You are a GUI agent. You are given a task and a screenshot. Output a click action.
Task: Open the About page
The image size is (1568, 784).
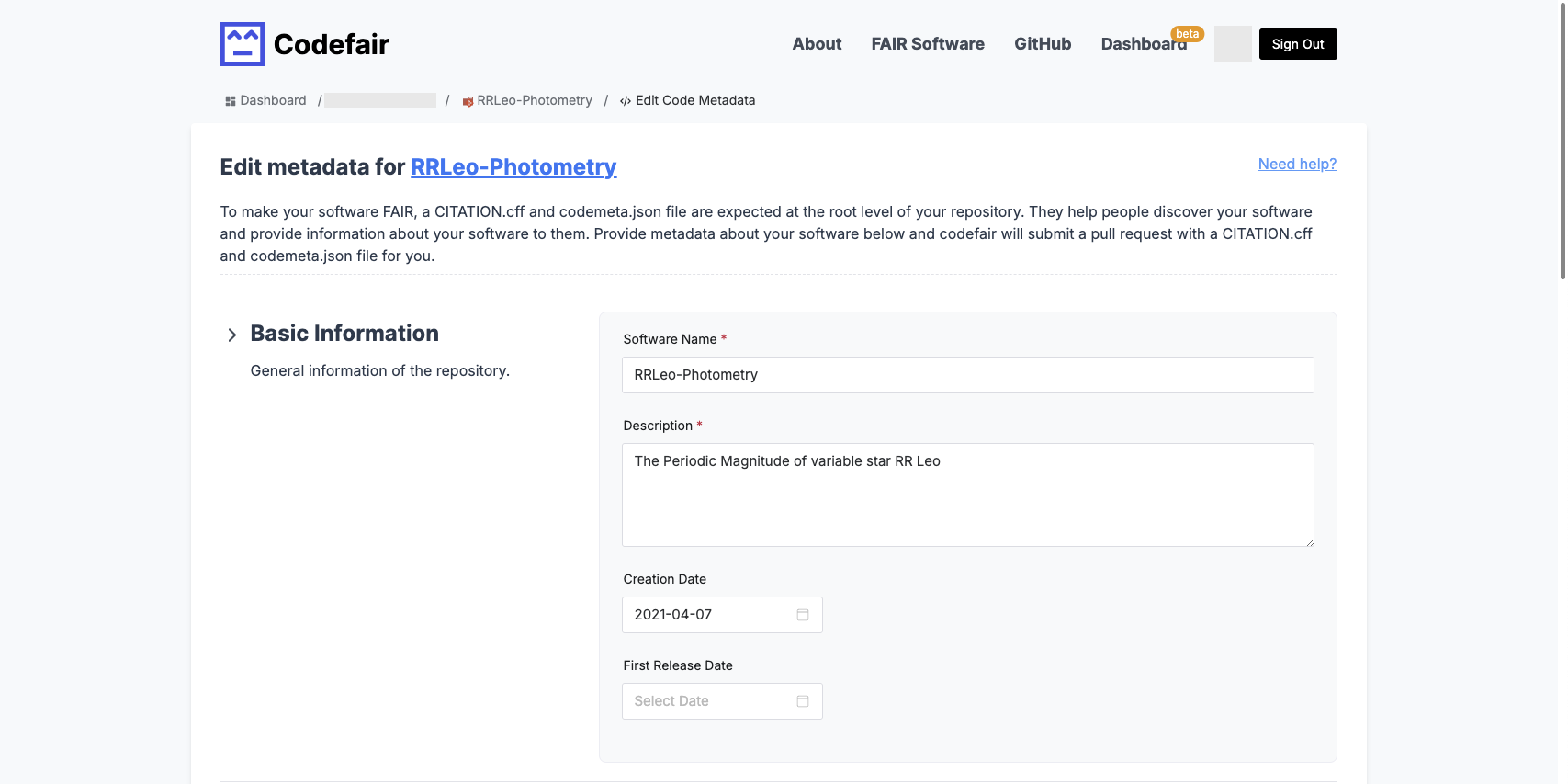coord(817,44)
